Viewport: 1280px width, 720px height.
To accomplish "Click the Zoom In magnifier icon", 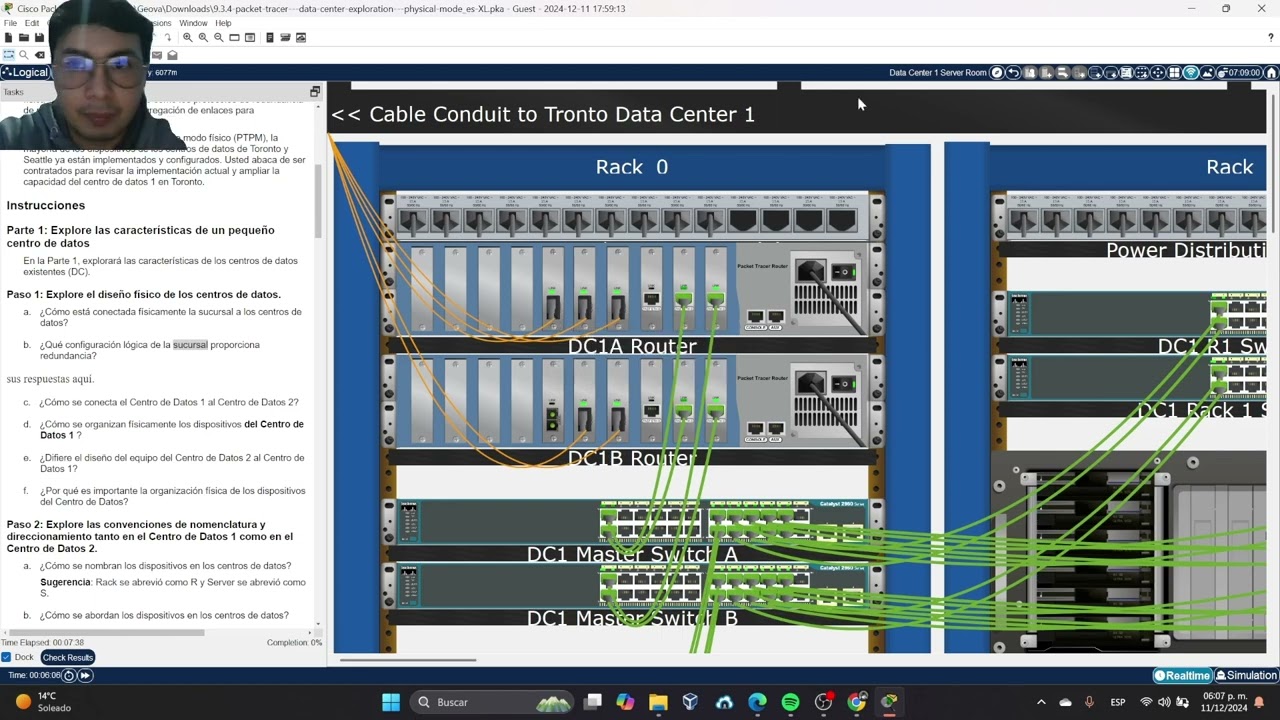I will point(187,38).
